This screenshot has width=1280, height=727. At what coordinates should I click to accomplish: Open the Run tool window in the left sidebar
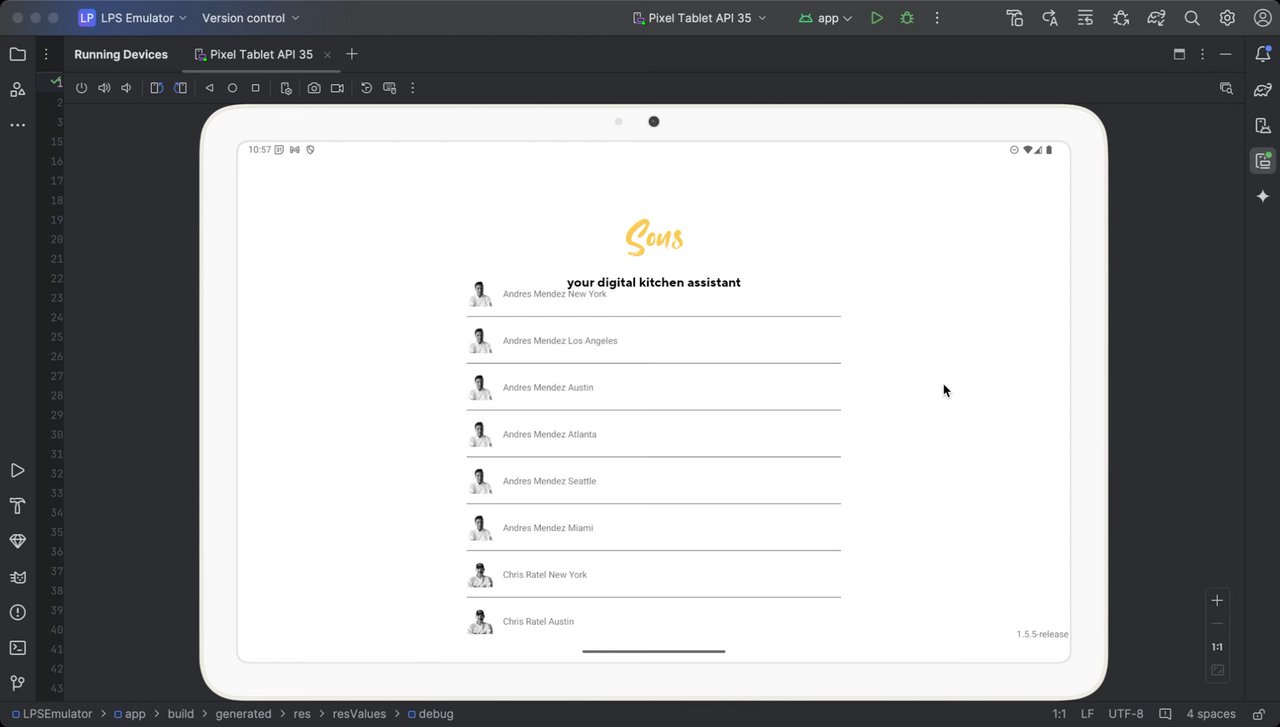pyautogui.click(x=17, y=470)
